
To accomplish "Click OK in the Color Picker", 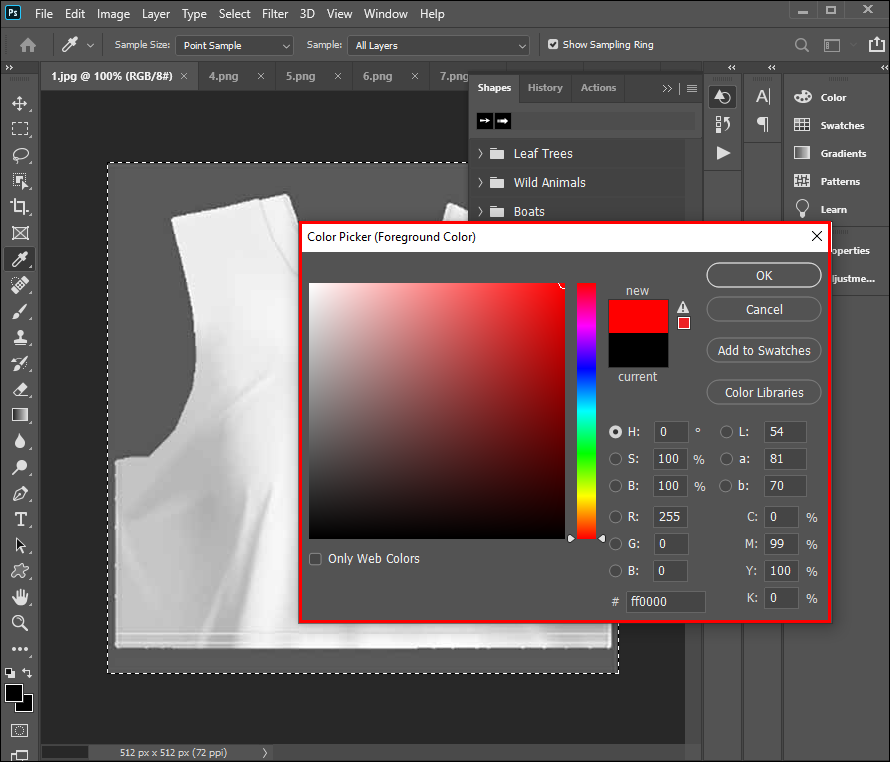I will pos(764,276).
